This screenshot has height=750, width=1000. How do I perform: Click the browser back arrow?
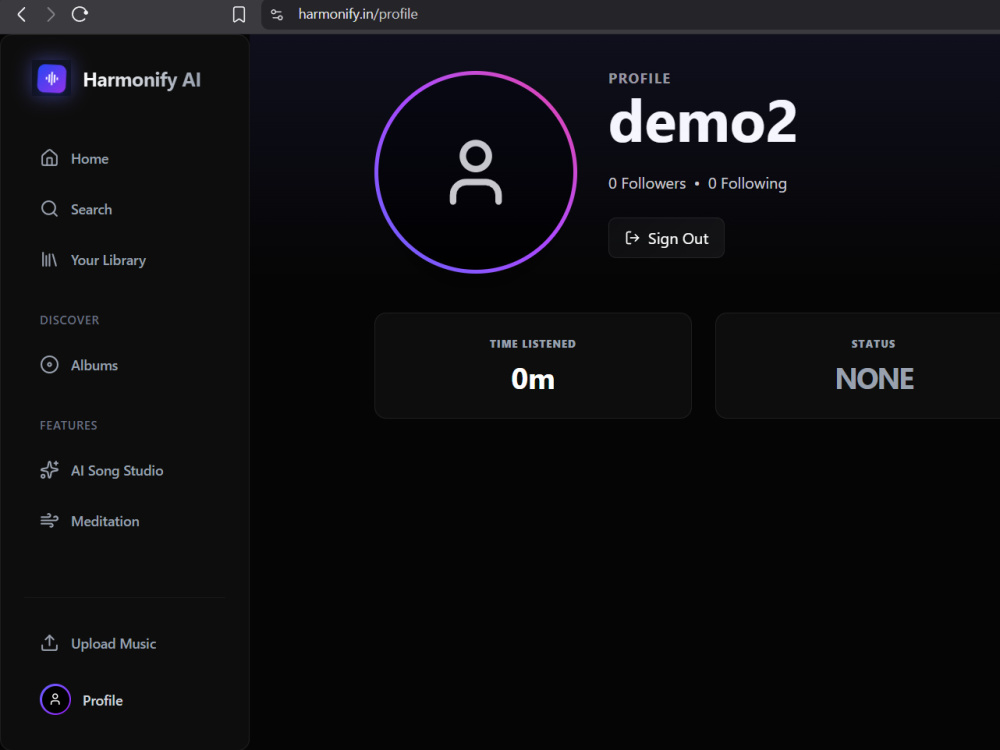[22, 14]
